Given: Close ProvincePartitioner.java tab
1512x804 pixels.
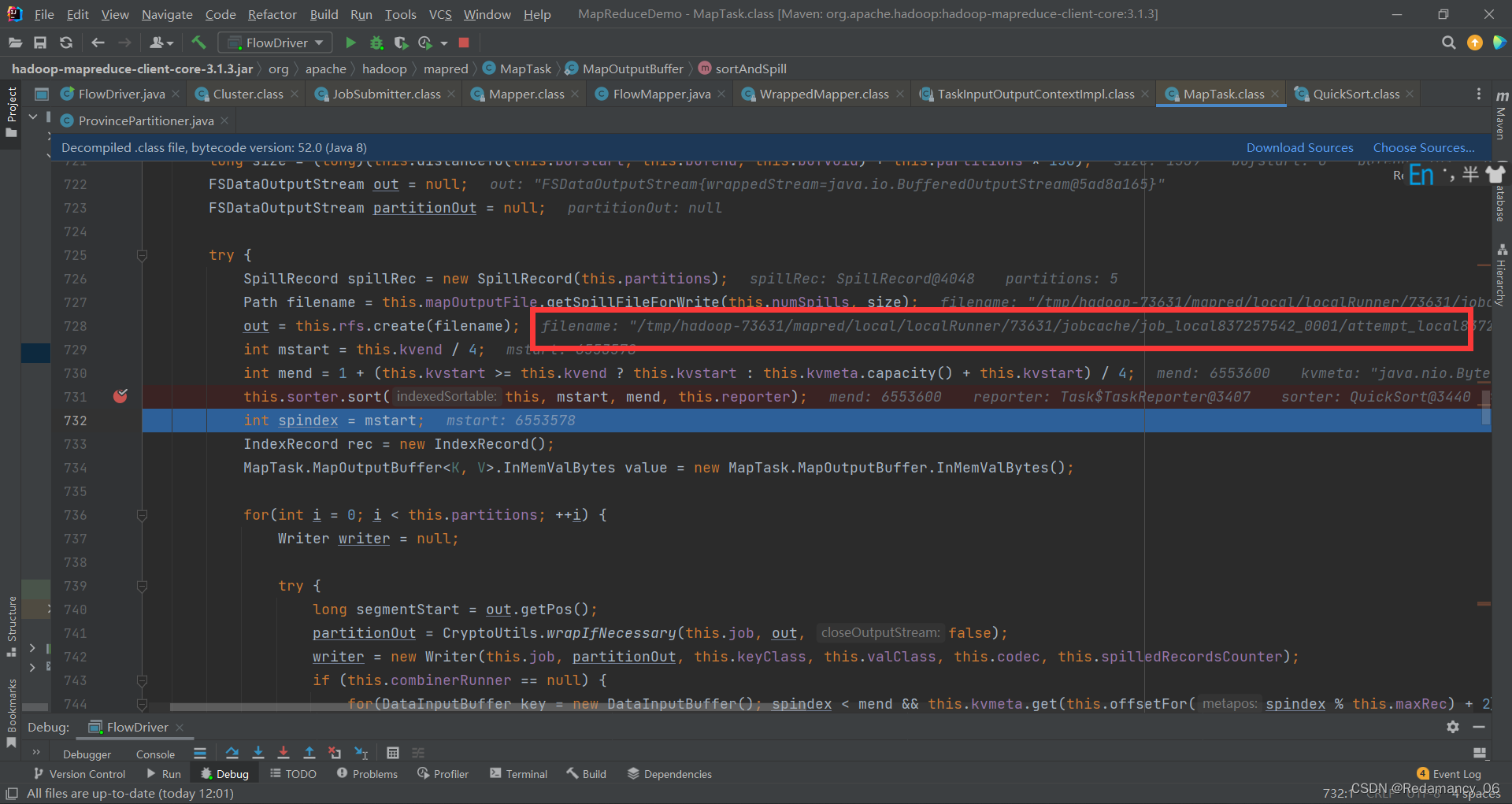Looking at the screenshot, I should (x=224, y=120).
